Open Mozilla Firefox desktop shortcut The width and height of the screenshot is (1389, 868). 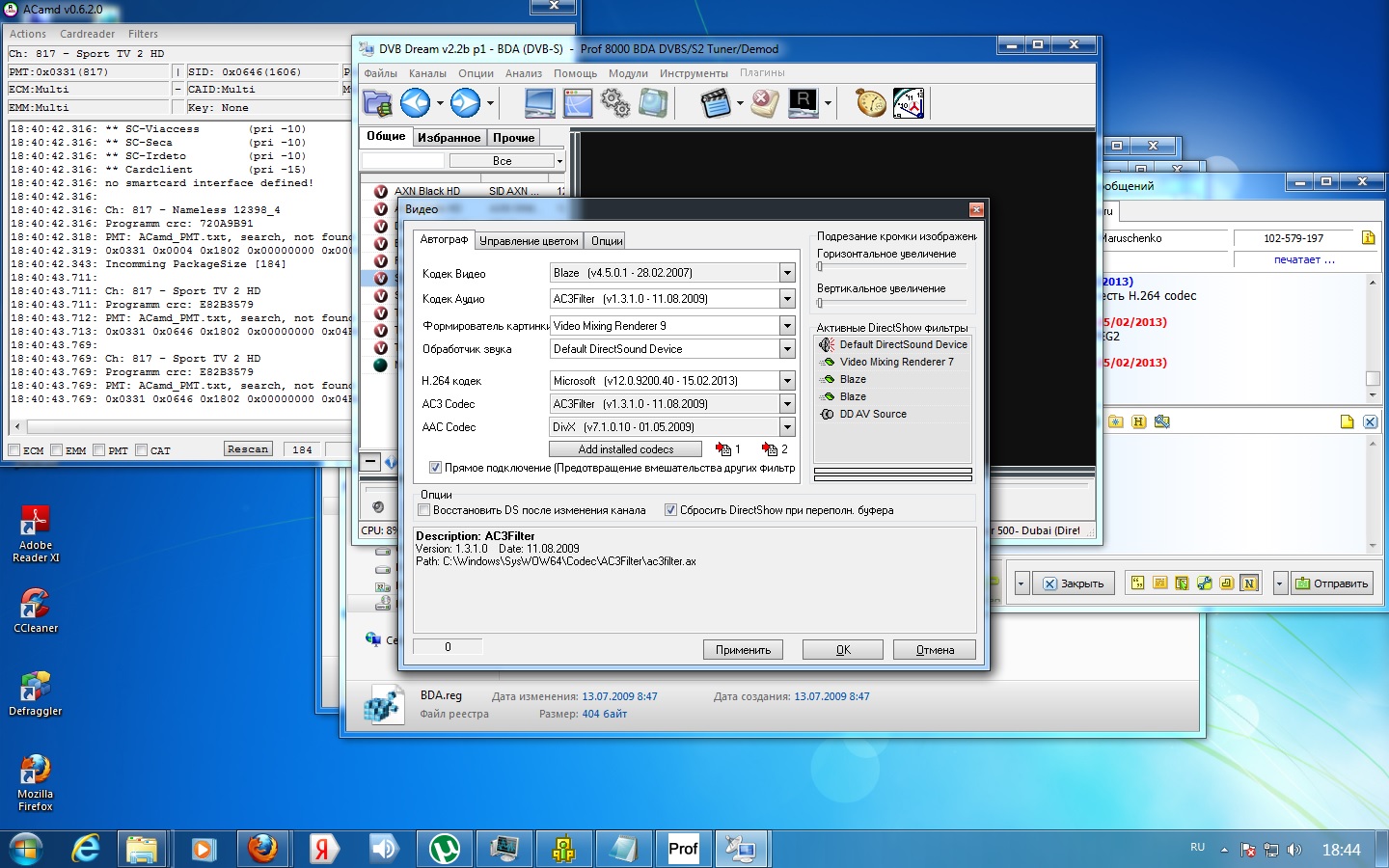36,782
